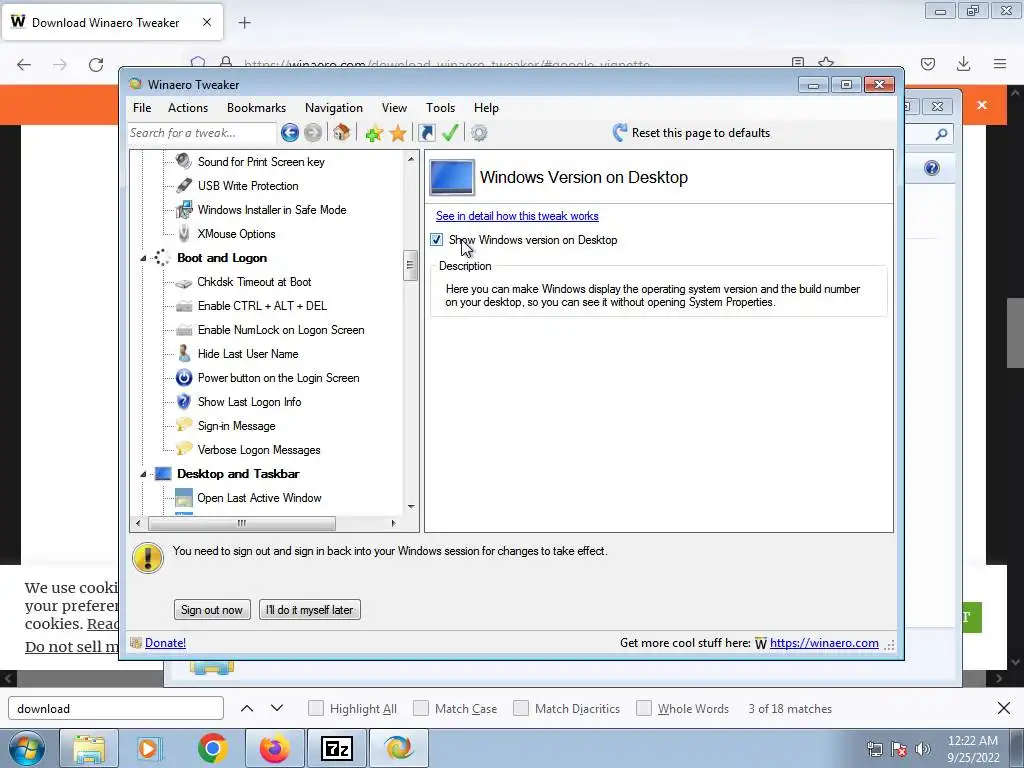Open settings gear icon in Winaero toolbar
The width and height of the screenshot is (1024, 768).
coord(479,133)
